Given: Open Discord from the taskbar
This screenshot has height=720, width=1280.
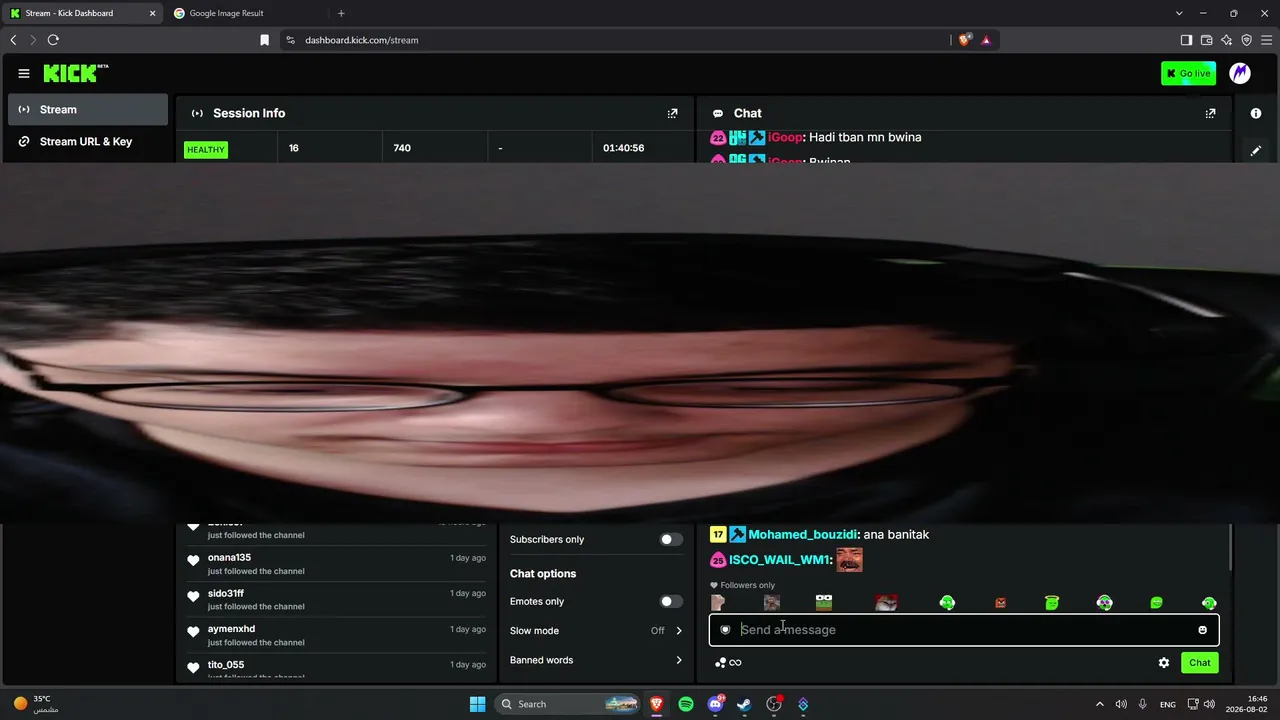Looking at the screenshot, I should (715, 704).
